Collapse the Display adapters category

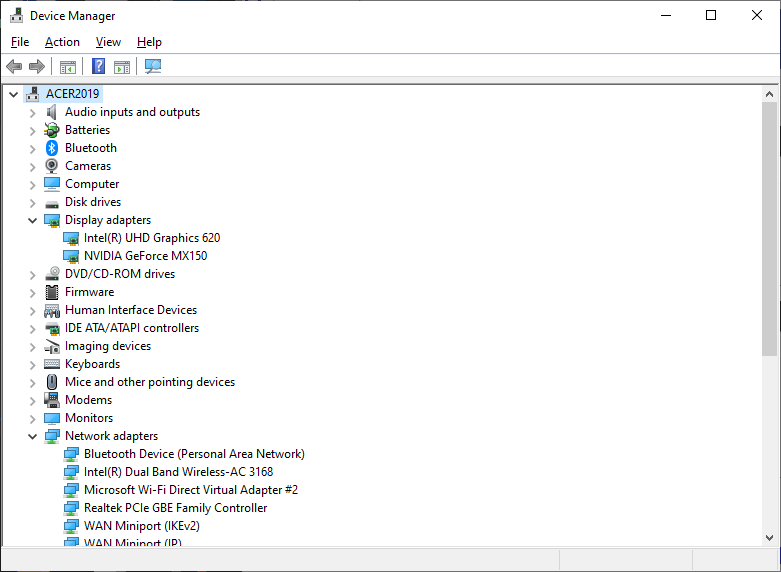click(32, 220)
